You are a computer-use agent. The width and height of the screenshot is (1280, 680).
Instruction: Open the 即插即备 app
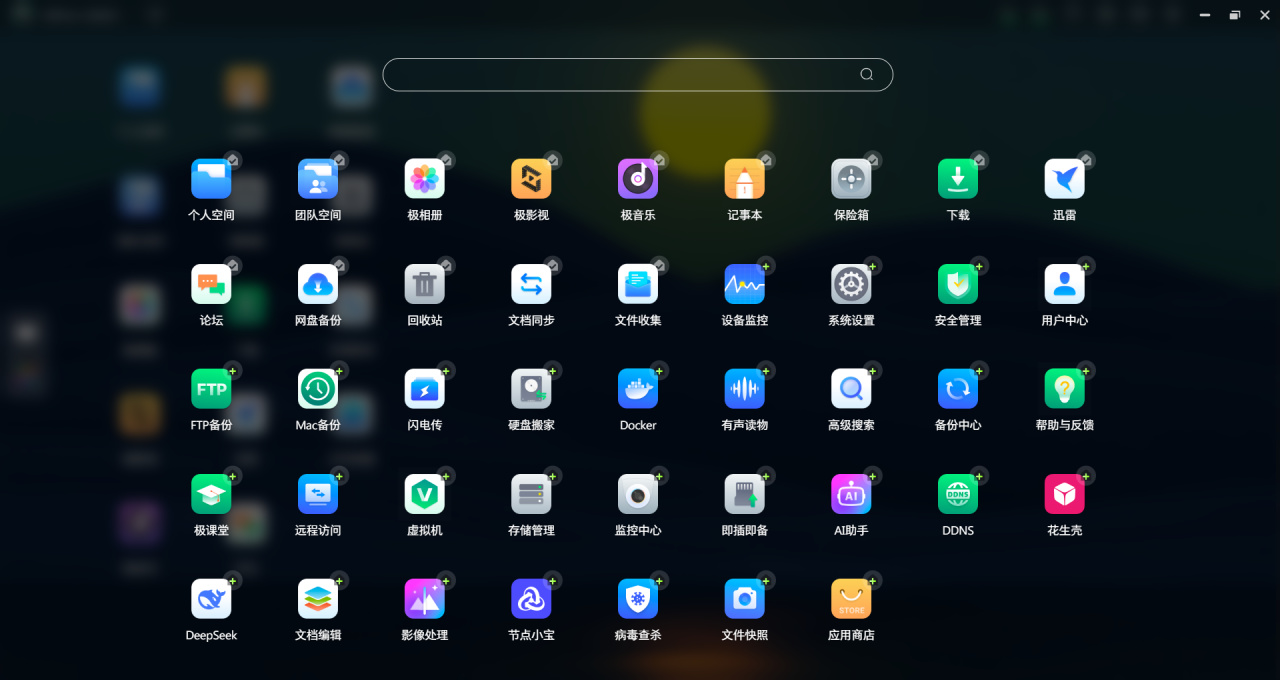[x=745, y=494]
